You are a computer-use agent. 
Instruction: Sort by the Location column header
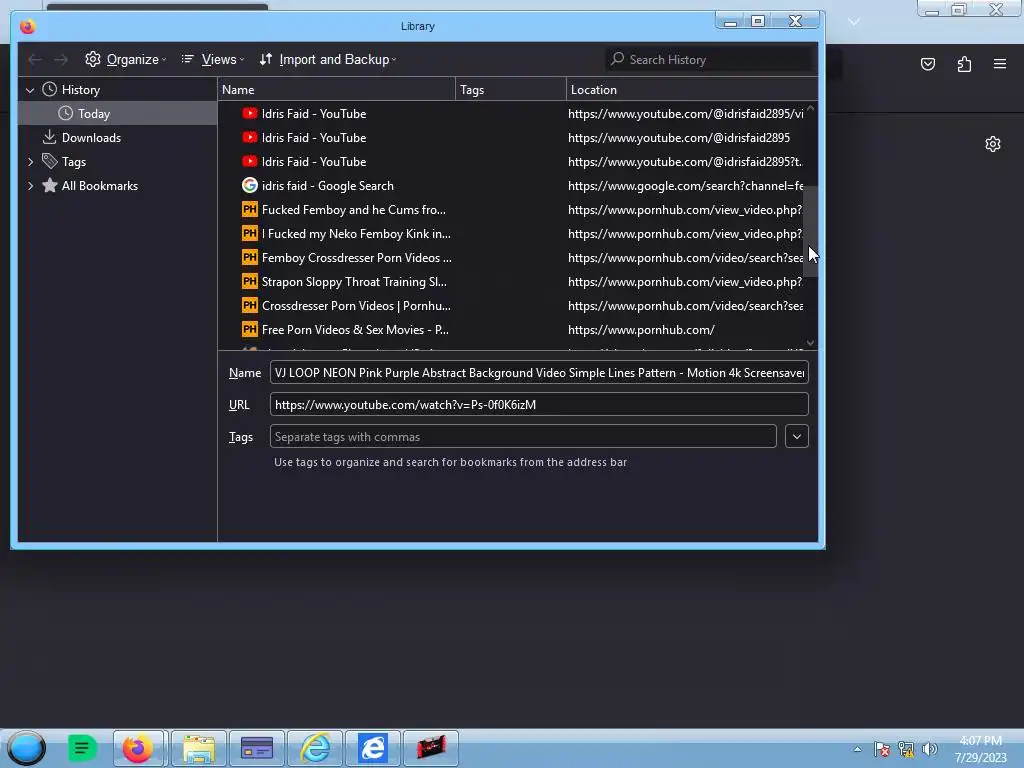point(692,89)
